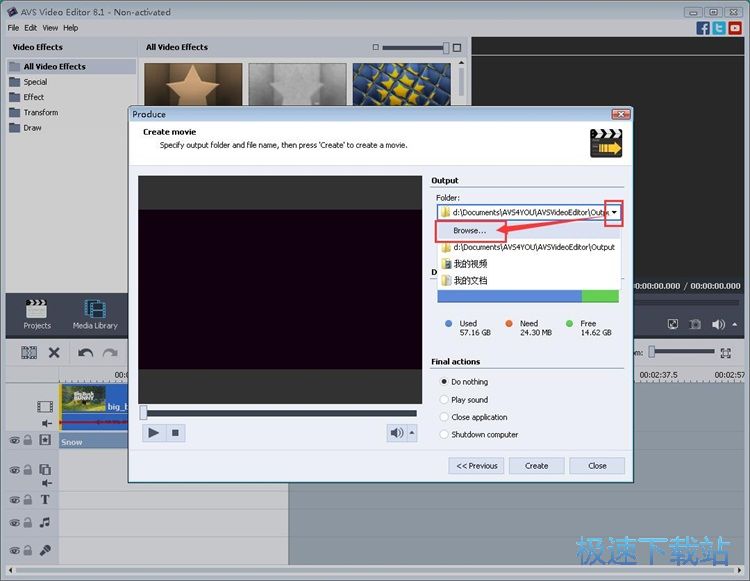Viewport: 750px width, 581px height.
Task: Select the Shutdown computer radio option
Action: click(x=443, y=434)
